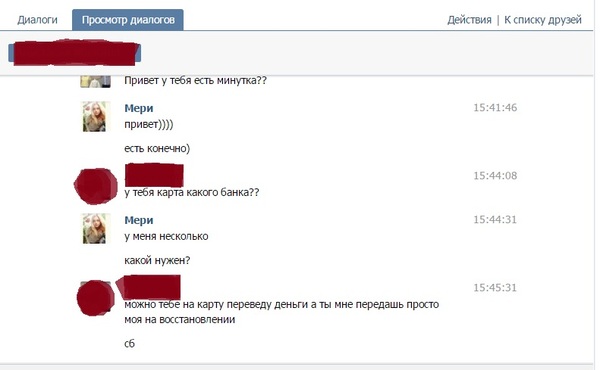
Task: Open Мери's avatar at 15:44:31 message
Action: tap(95, 228)
